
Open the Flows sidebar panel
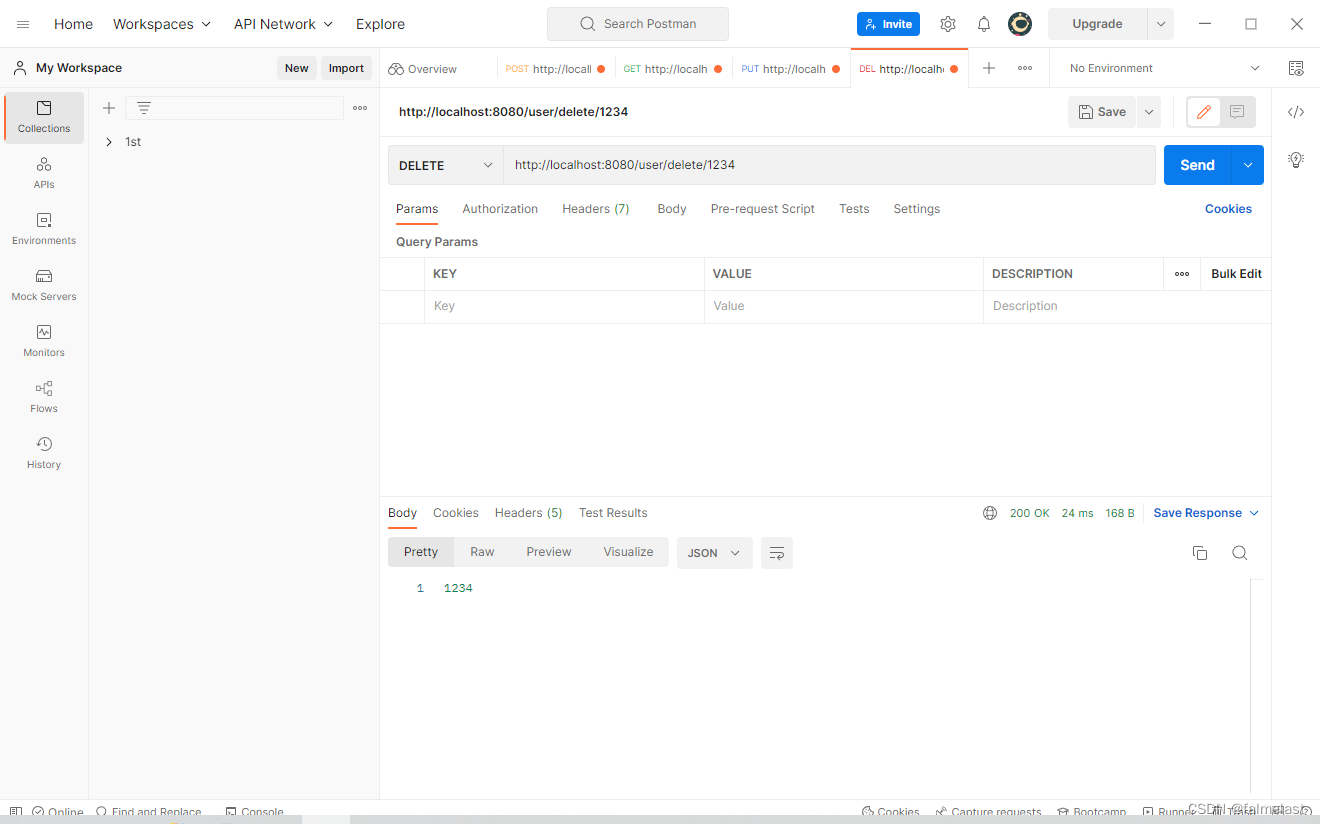pos(43,397)
